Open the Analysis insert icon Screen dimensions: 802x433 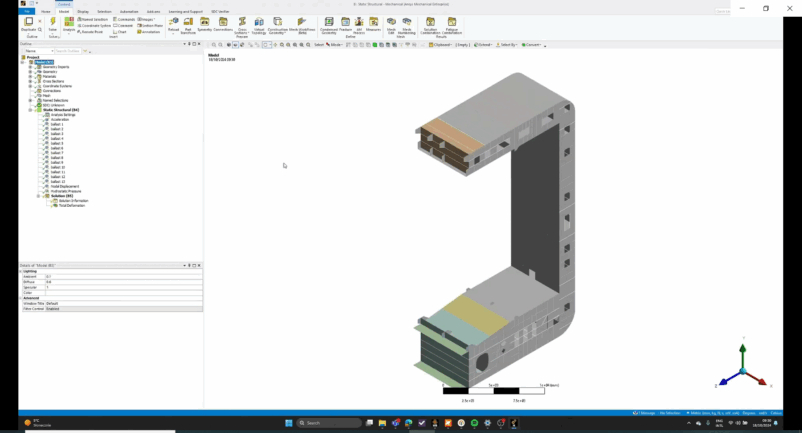click(x=69, y=21)
